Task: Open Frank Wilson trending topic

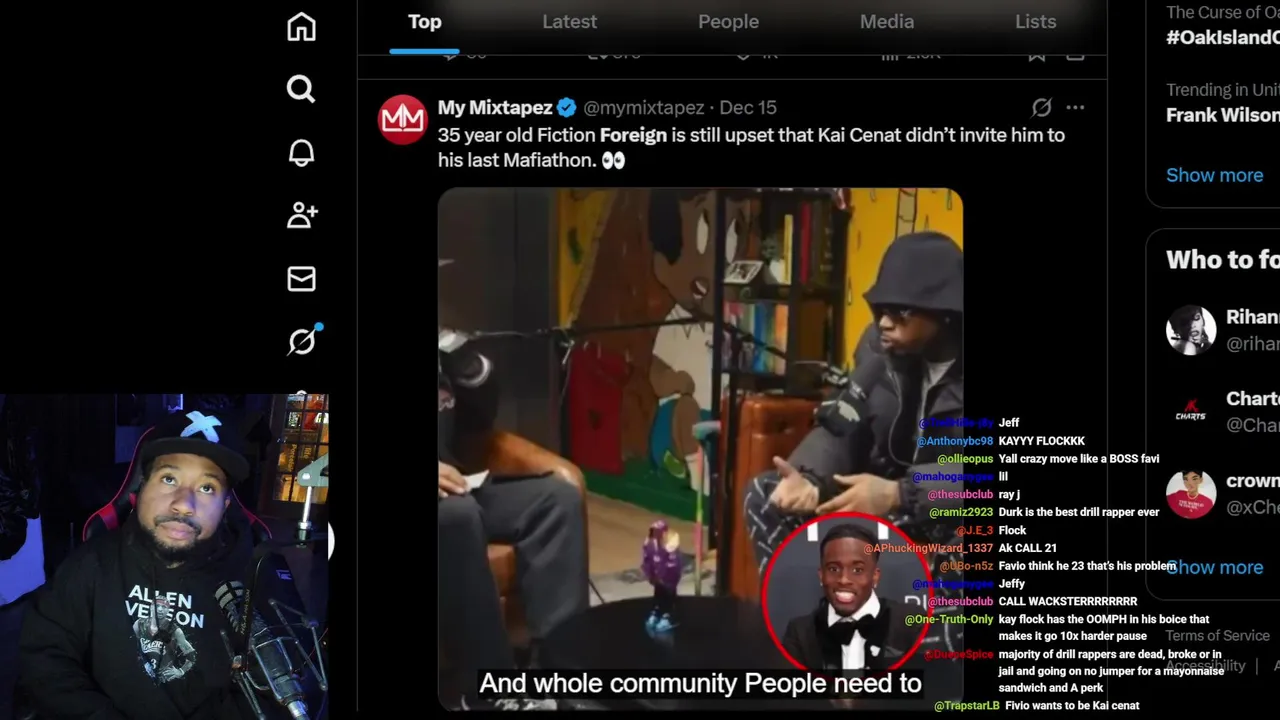Action: 1222,115
